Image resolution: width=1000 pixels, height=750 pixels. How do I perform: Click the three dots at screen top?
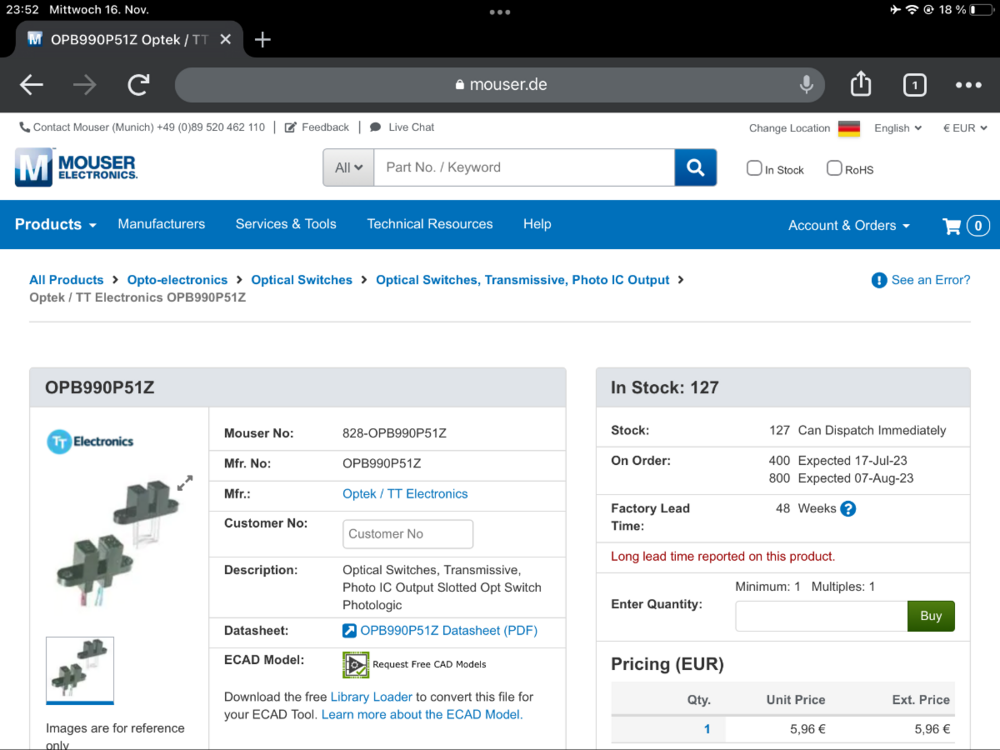coord(499,12)
